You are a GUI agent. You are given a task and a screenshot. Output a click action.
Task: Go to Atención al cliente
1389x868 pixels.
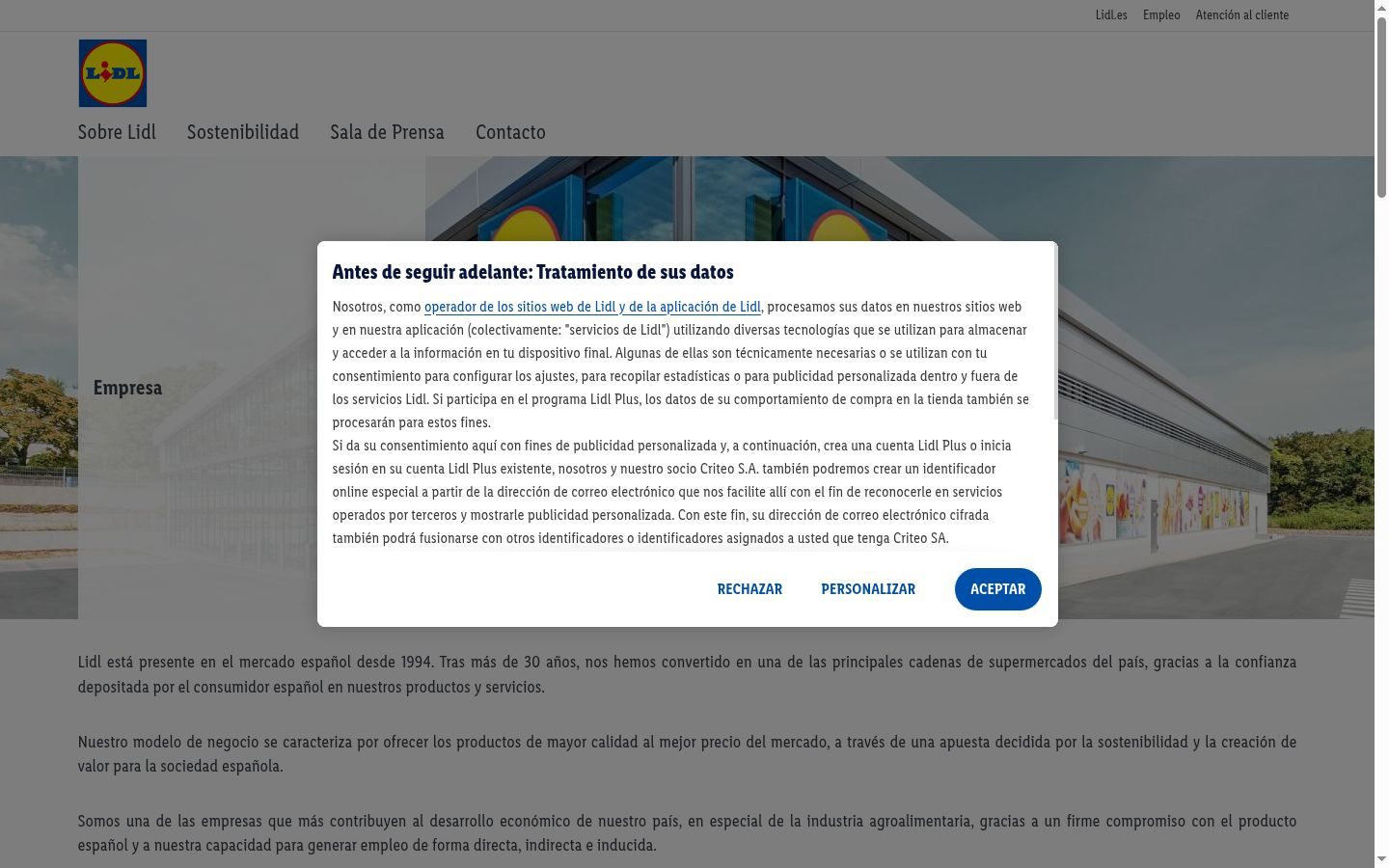(x=1242, y=15)
